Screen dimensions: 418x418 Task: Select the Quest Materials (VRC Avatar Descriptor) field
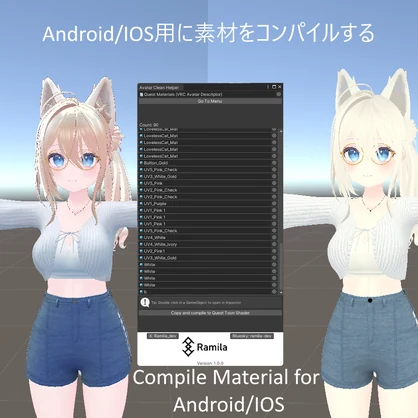(210, 94)
